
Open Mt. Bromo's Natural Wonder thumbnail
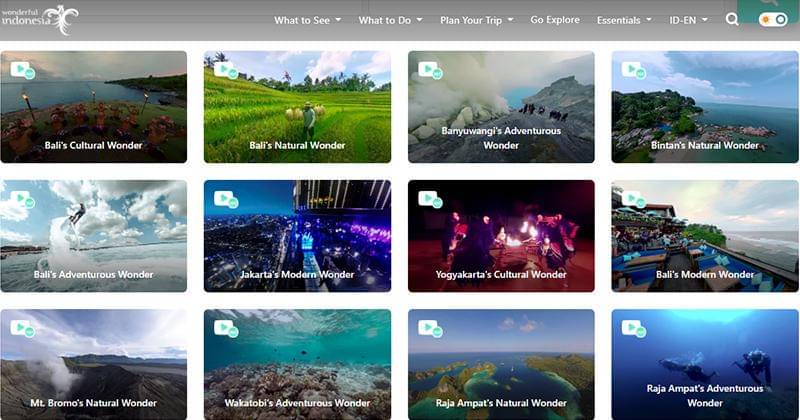tap(93, 365)
